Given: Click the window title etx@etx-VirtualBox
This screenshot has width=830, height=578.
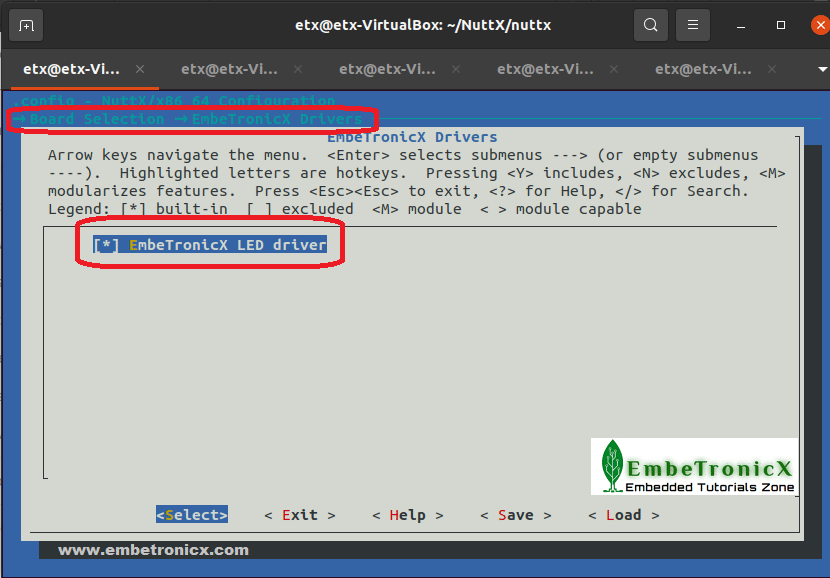Looking at the screenshot, I should [423, 25].
